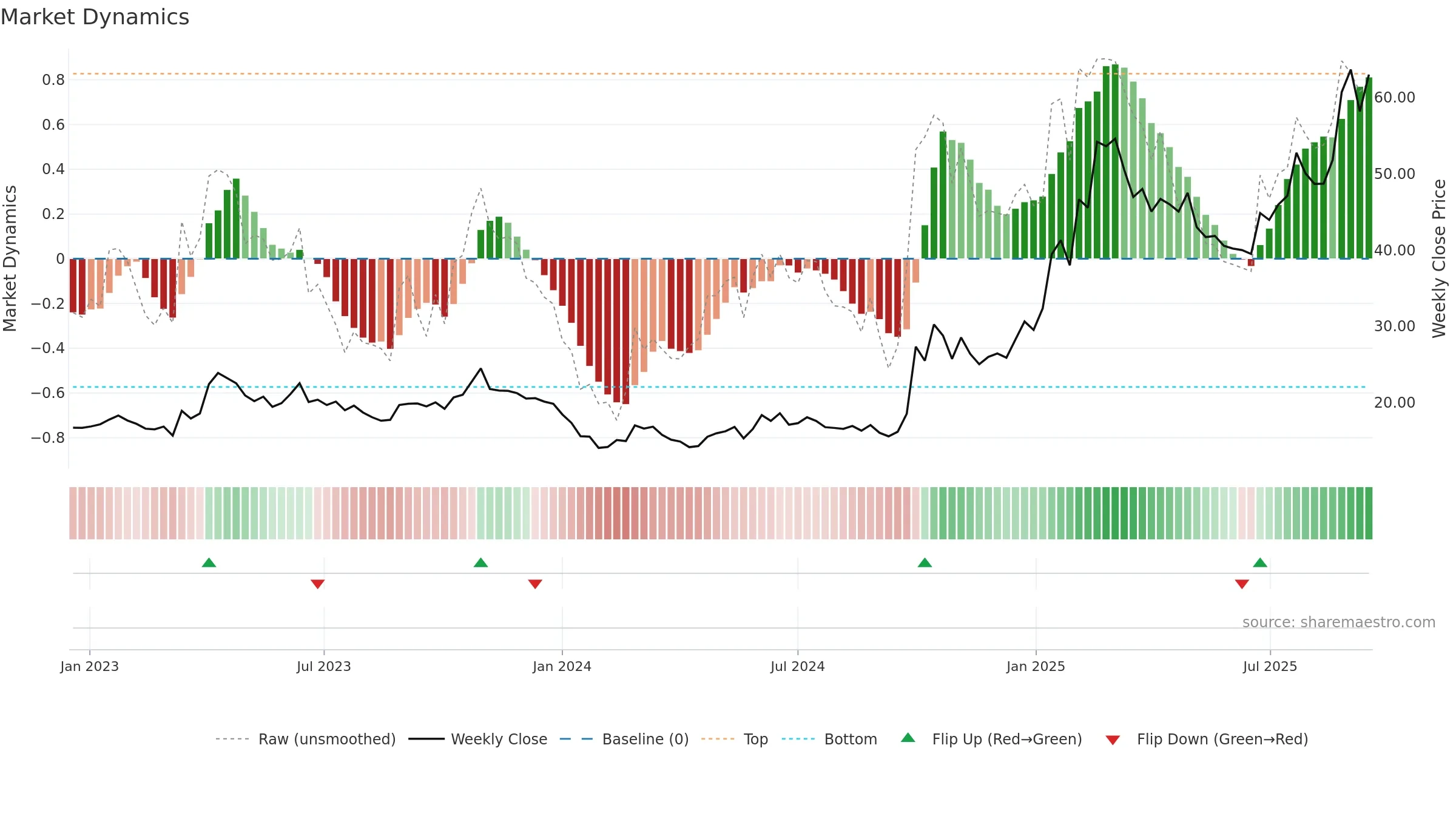Select the red flip-down marker near Jul 2023
The height and width of the screenshot is (819, 1456).
click(317, 584)
